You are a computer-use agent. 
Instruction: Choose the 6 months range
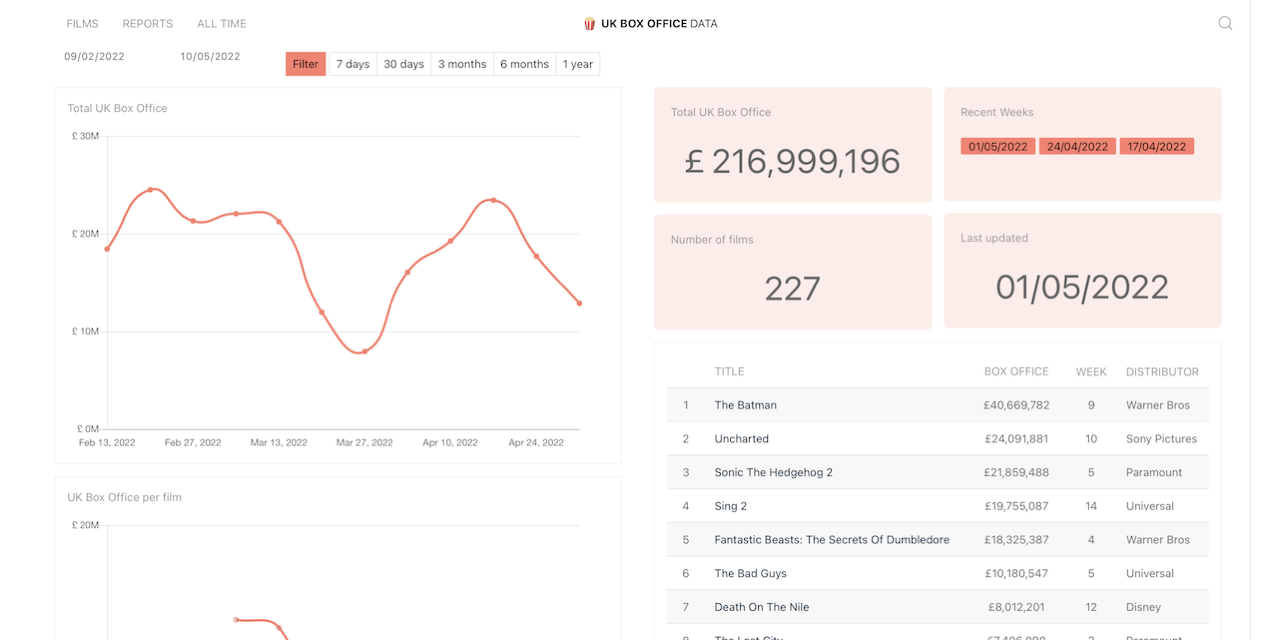523,63
